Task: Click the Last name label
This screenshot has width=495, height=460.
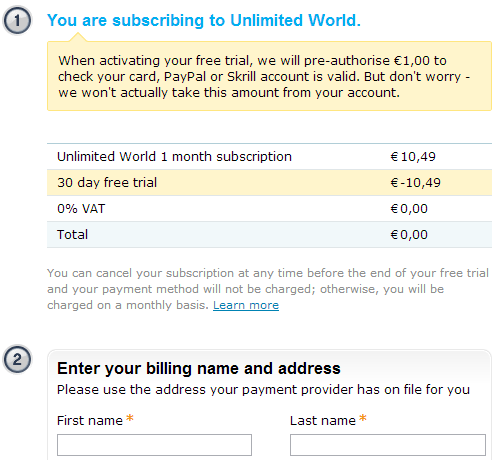Action: [323, 421]
